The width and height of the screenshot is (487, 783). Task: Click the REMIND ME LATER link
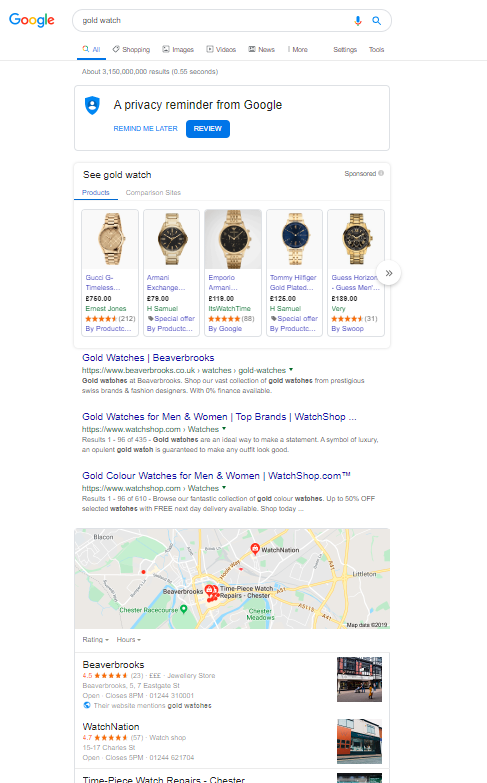pyautogui.click(x=145, y=129)
